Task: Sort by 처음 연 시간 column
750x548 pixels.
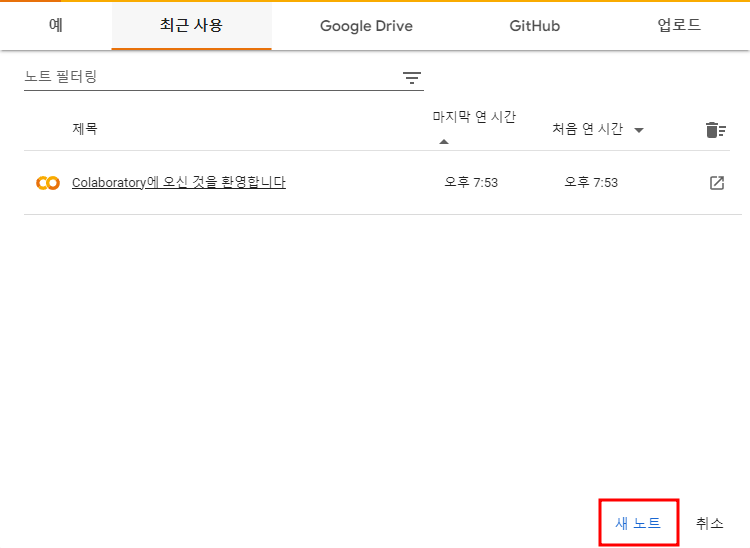Action: [x=587, y=129]
